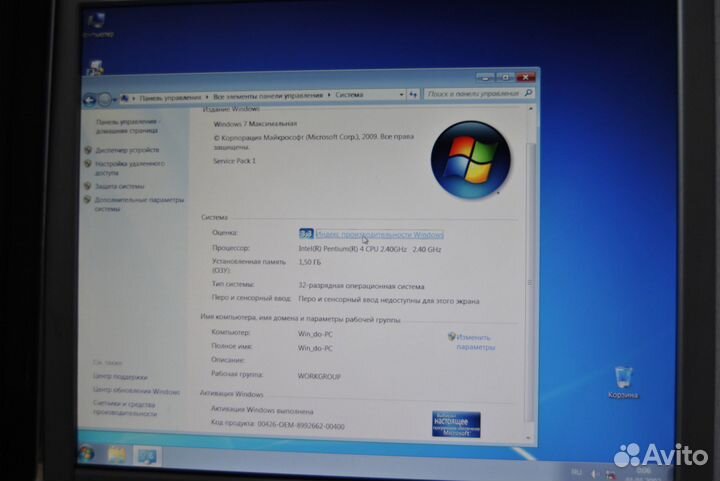Click the 1,50 ГБ memory value
Screen dimensions: 720x481
pos(309,262)
